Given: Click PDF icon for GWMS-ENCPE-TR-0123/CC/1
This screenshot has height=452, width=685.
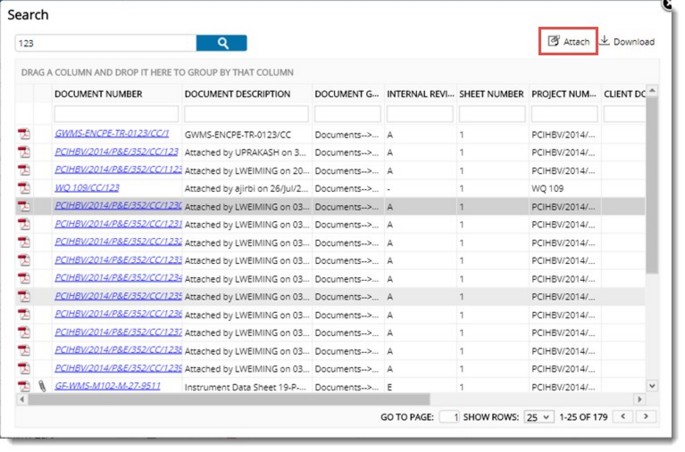Looking at the screenshot, I should 24,133.
